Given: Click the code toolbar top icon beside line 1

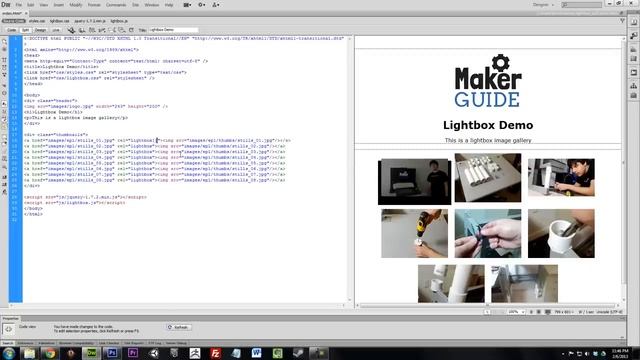Looking at the screenshot, I should point(4,42).
